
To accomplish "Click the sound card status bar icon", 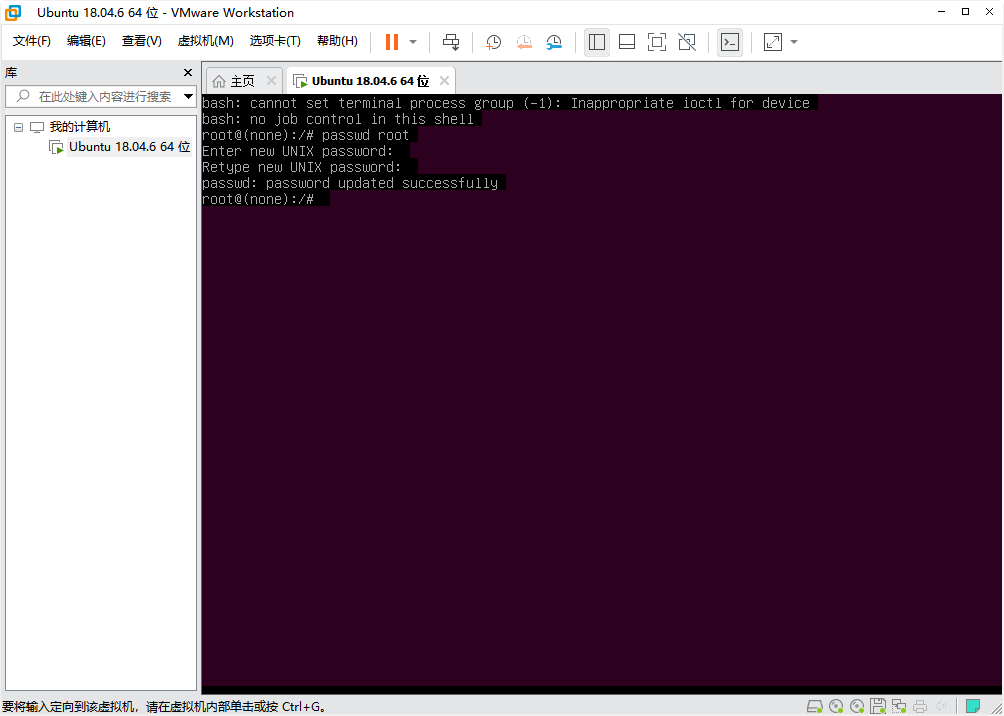I will coord(941,706).
